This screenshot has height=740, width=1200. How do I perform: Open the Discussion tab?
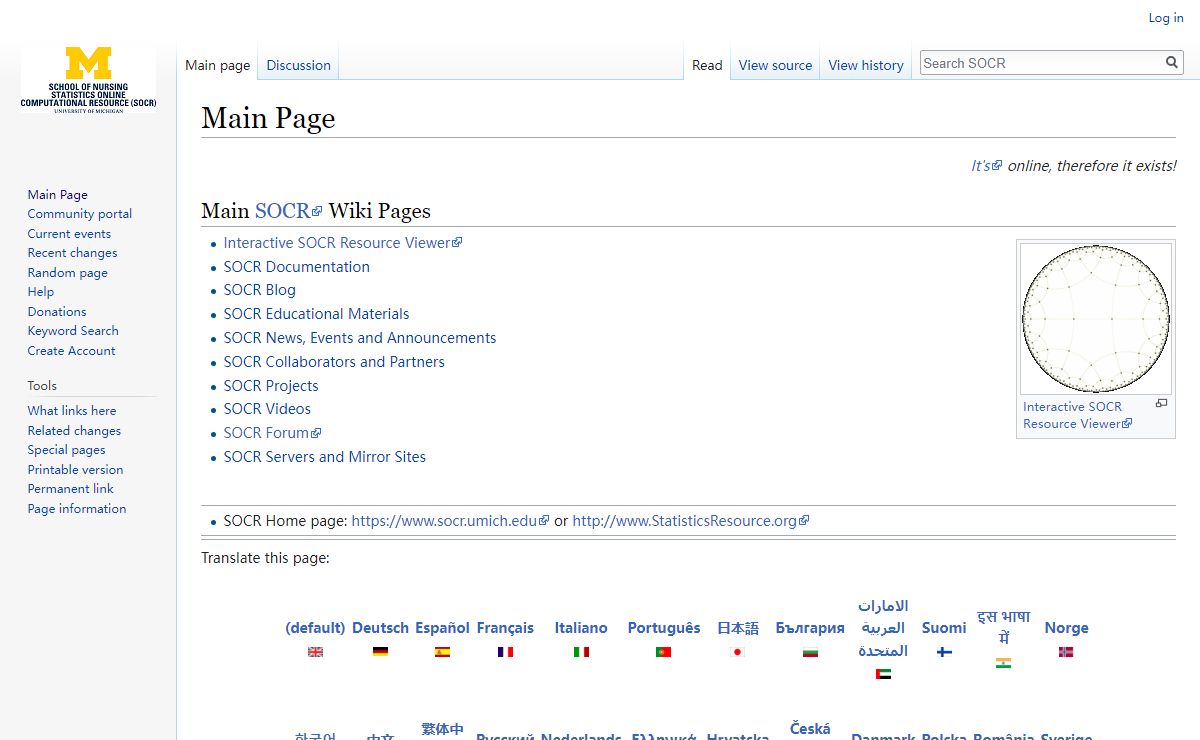298,65
